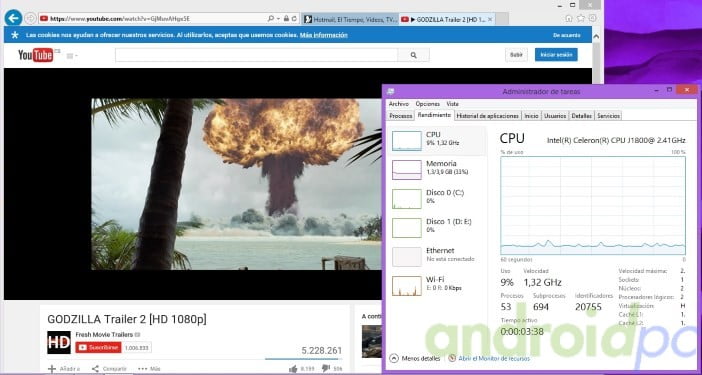Switch to the Servicios tab
702x375 pixels.
[608, 116]
